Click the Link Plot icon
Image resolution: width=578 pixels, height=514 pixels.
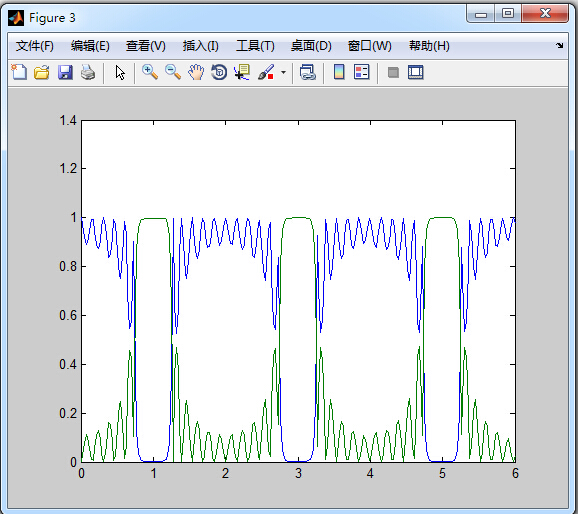pos(308,72)
